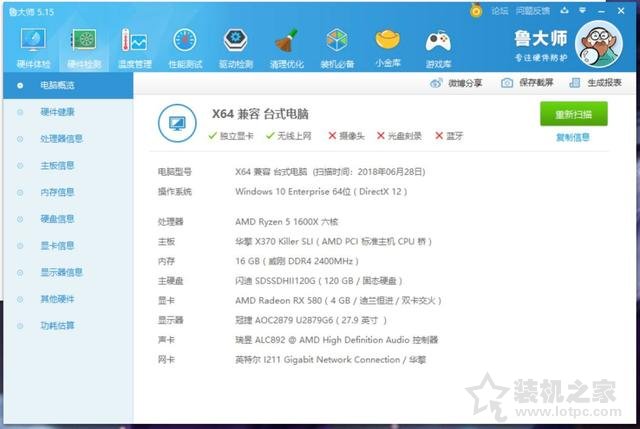Click the gold medal icon in title bar

(x=476, y=10)
